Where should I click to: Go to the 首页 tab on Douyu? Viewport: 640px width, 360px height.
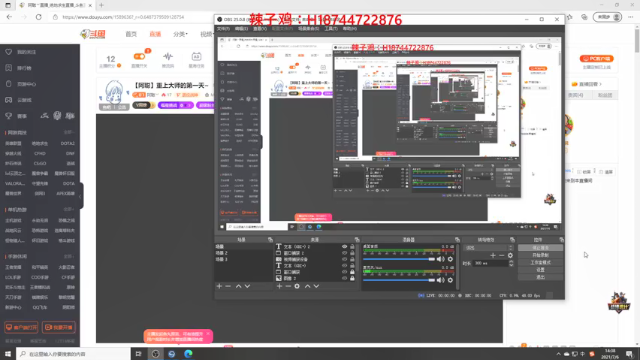[x=131, y=34]
